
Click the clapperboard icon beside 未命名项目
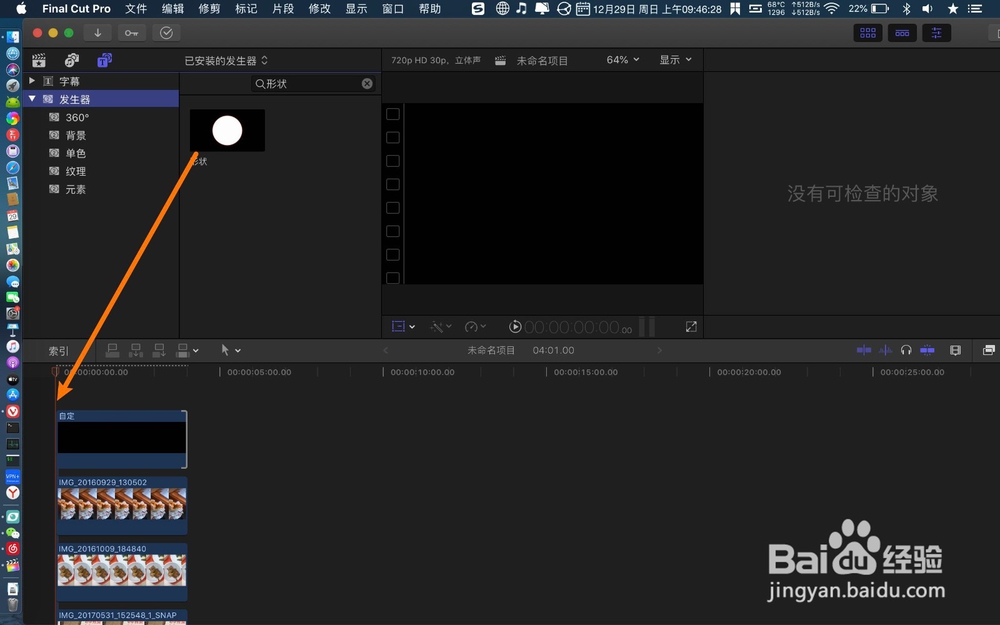(501, 61)
